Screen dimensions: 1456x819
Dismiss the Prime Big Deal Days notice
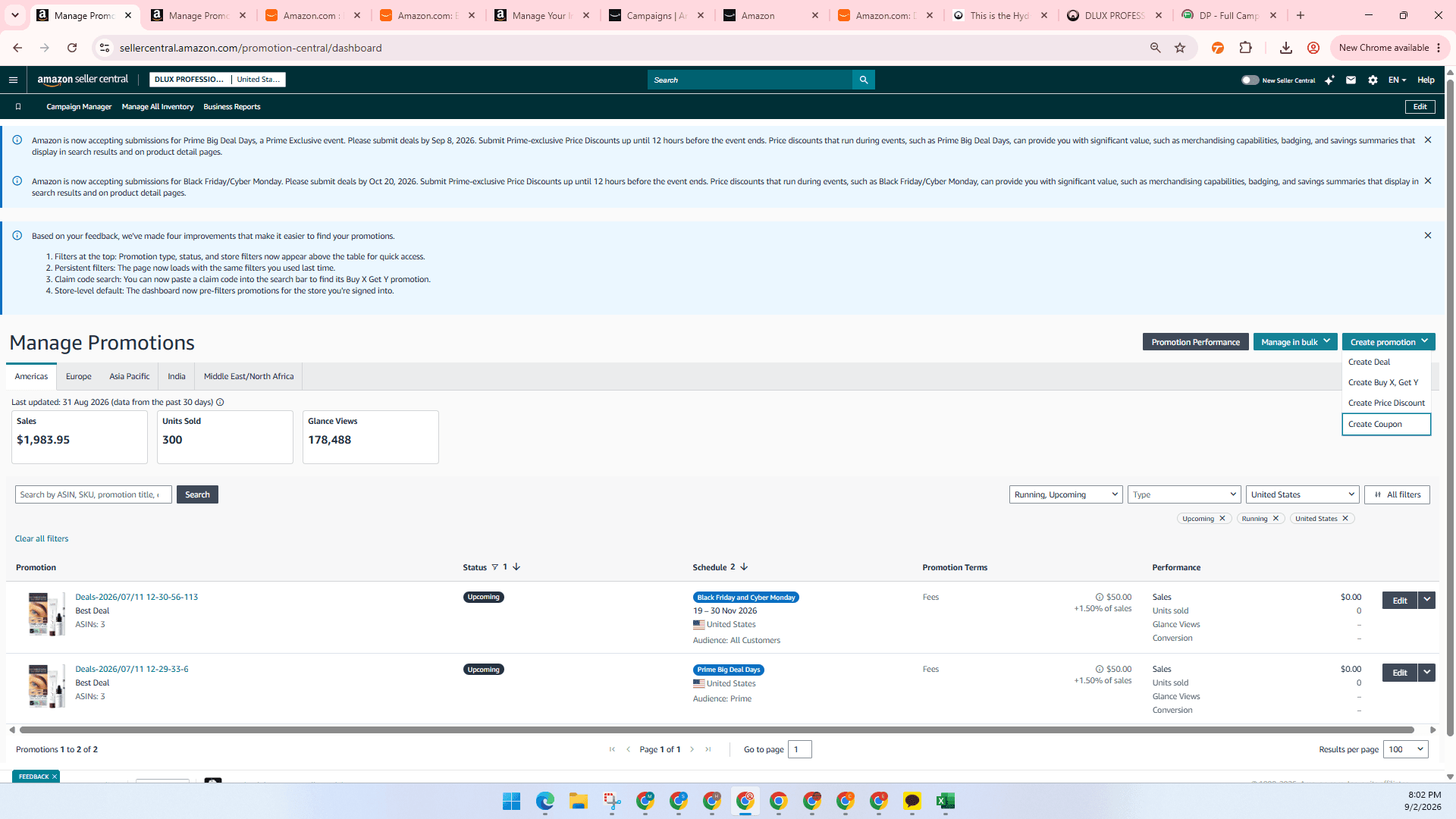[1428, 140]
